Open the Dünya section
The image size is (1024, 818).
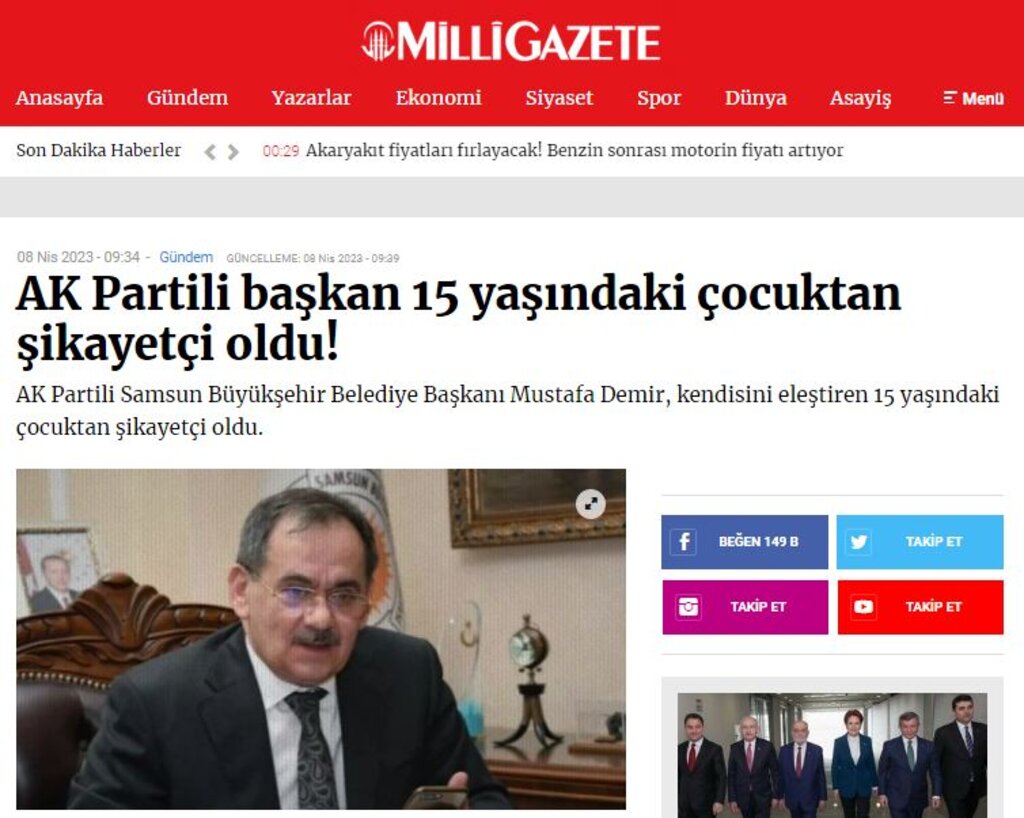[756, 98]
